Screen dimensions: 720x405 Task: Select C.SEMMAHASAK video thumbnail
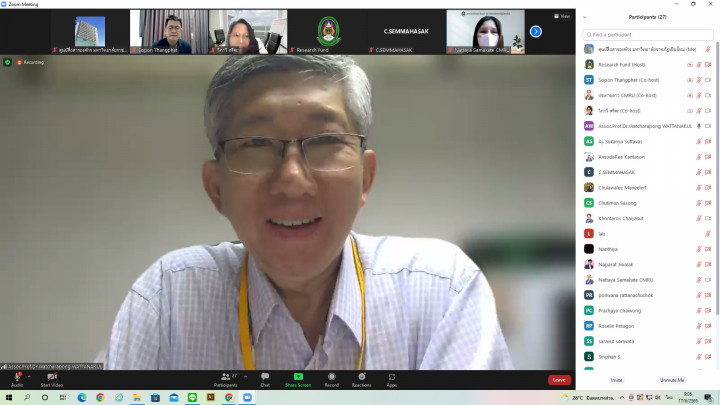point(406,32)
